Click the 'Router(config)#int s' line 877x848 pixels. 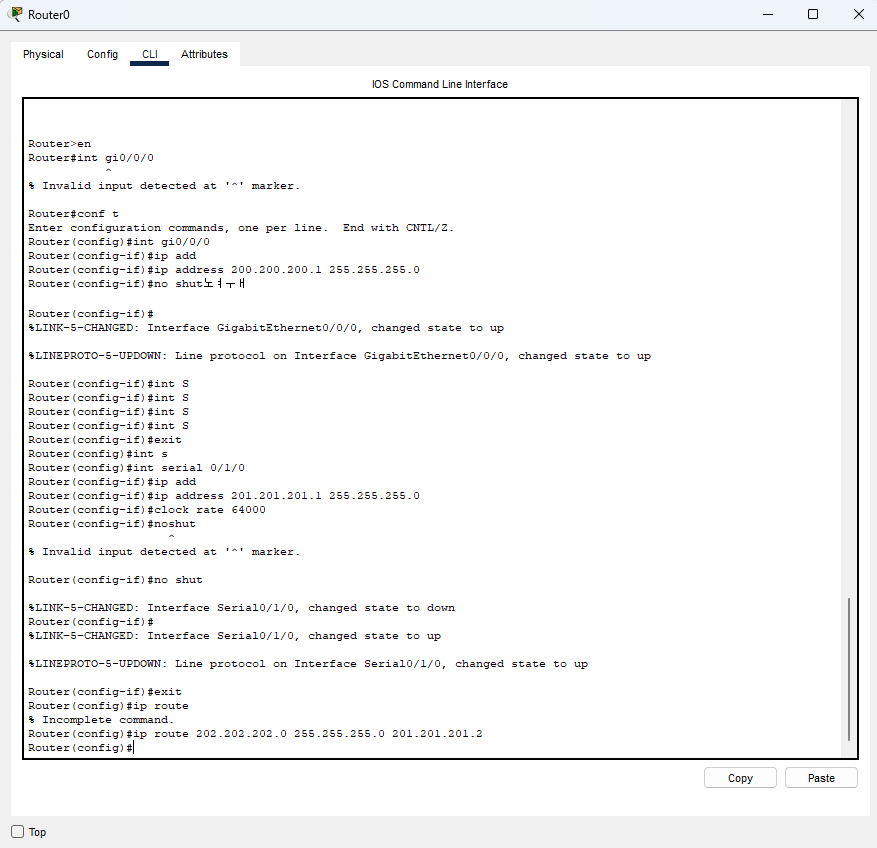(98, 454)
